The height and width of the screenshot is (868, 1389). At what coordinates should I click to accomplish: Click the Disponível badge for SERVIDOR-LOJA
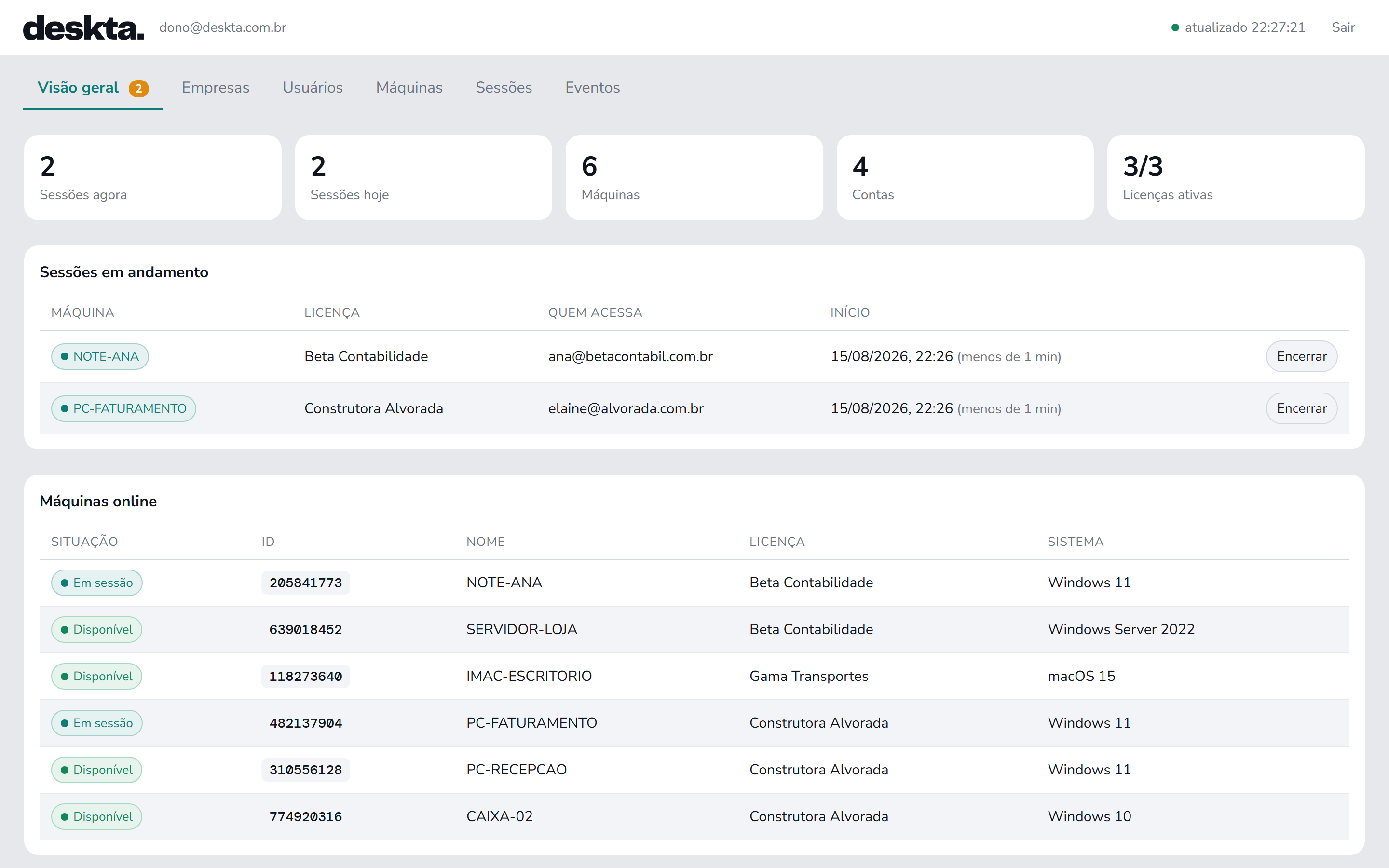coord(96,629)
